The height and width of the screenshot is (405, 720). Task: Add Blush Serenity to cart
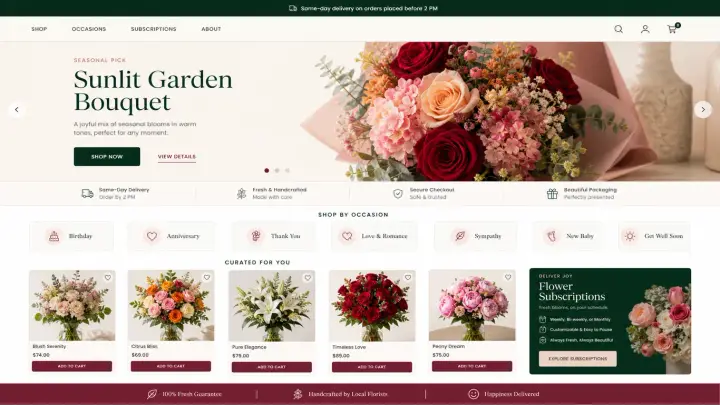(x=72, y=366)
